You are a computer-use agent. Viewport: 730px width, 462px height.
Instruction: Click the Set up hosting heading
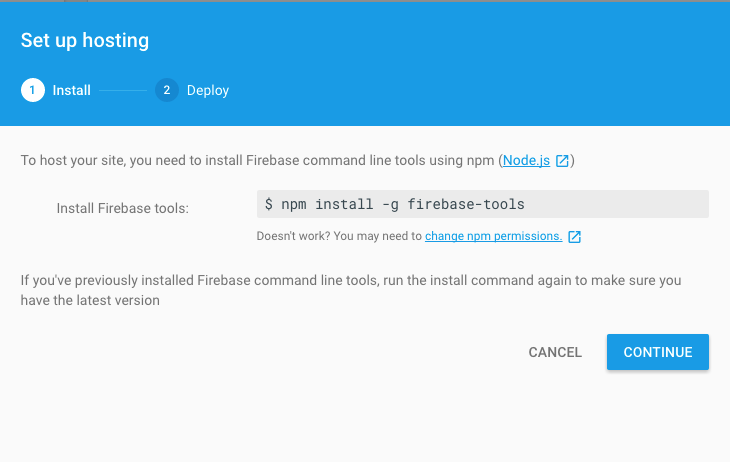[85, 41]
